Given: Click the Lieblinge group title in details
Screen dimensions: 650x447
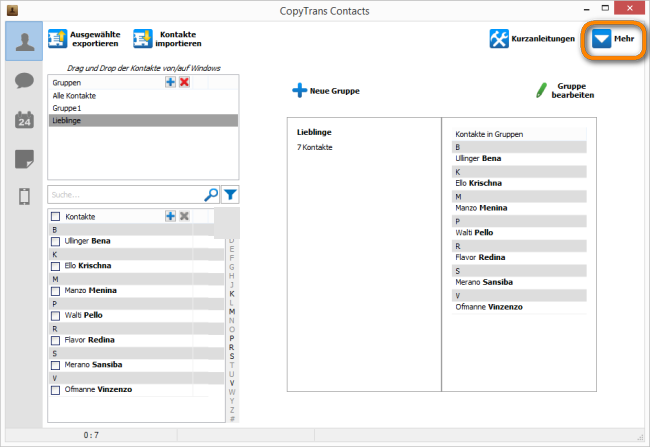Looking at the screenshot, I should click(314, 132).
